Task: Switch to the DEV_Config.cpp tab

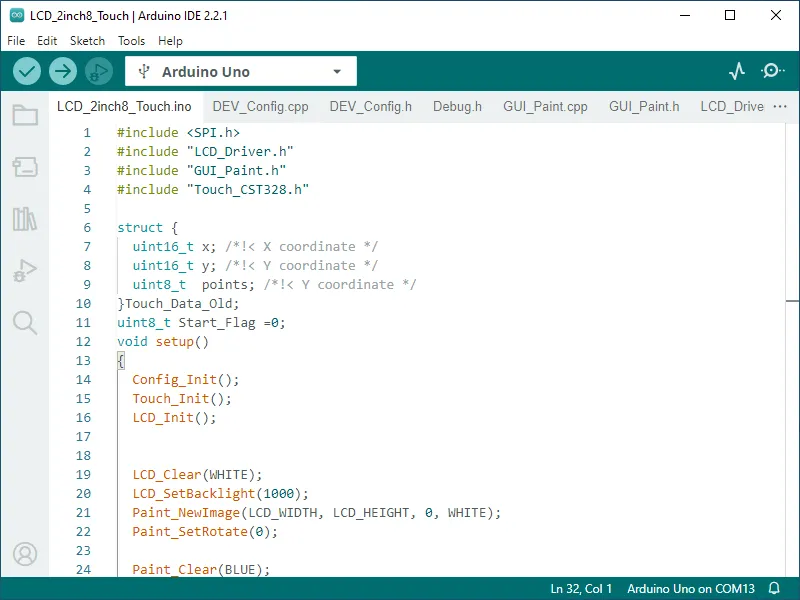Action: (x=260, y=107)
